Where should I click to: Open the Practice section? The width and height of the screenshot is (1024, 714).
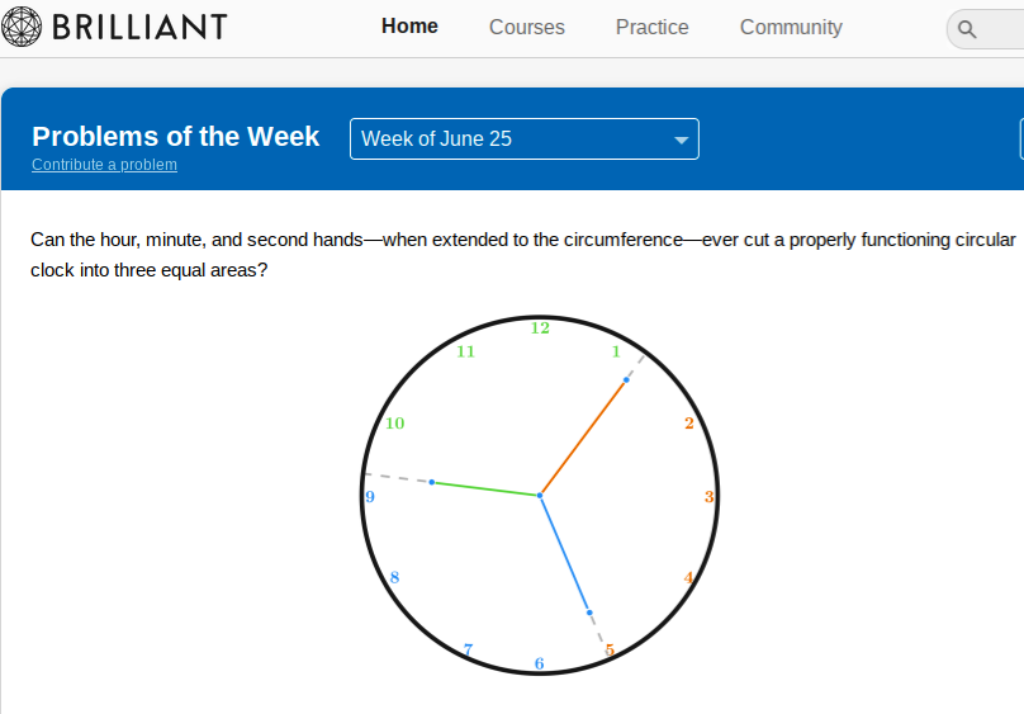(652, 28)
